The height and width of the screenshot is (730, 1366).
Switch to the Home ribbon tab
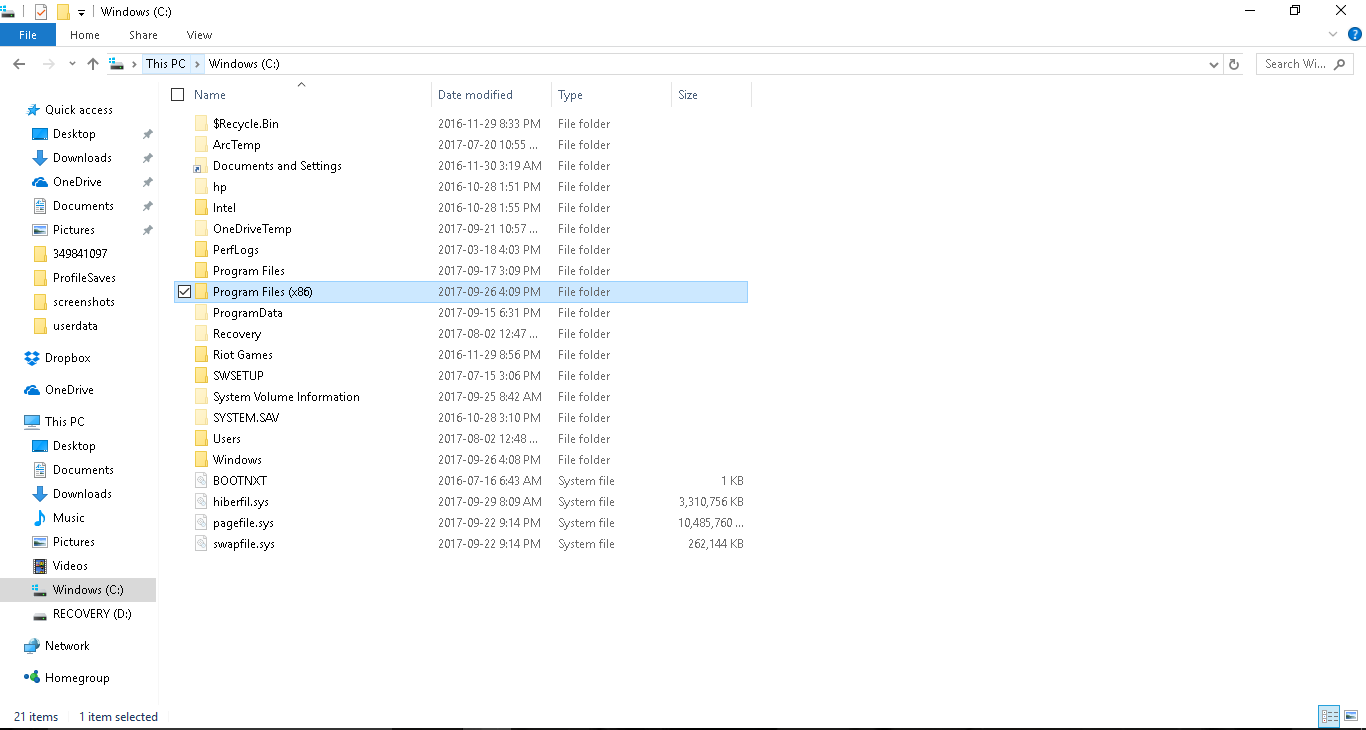pyautogui.click(x=85, y=35)
